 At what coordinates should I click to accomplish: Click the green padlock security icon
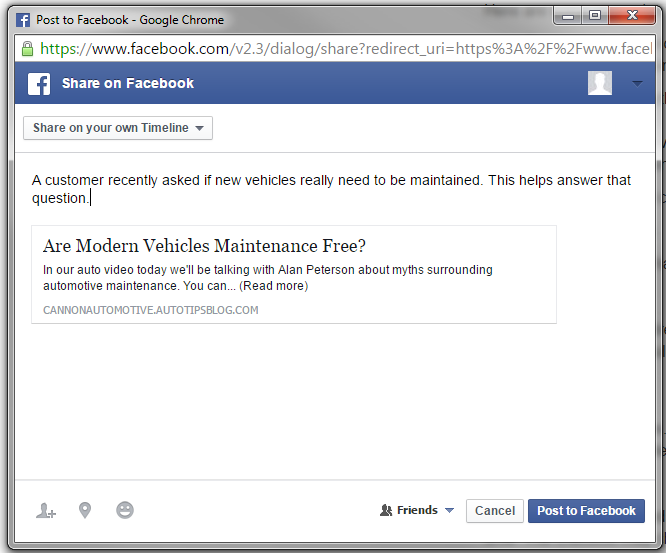27,49
